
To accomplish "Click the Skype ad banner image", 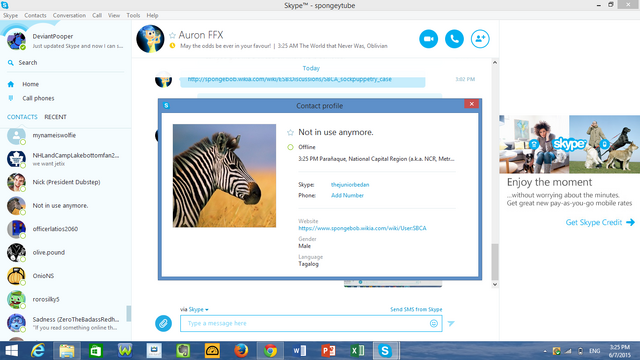I will (569, 144).
